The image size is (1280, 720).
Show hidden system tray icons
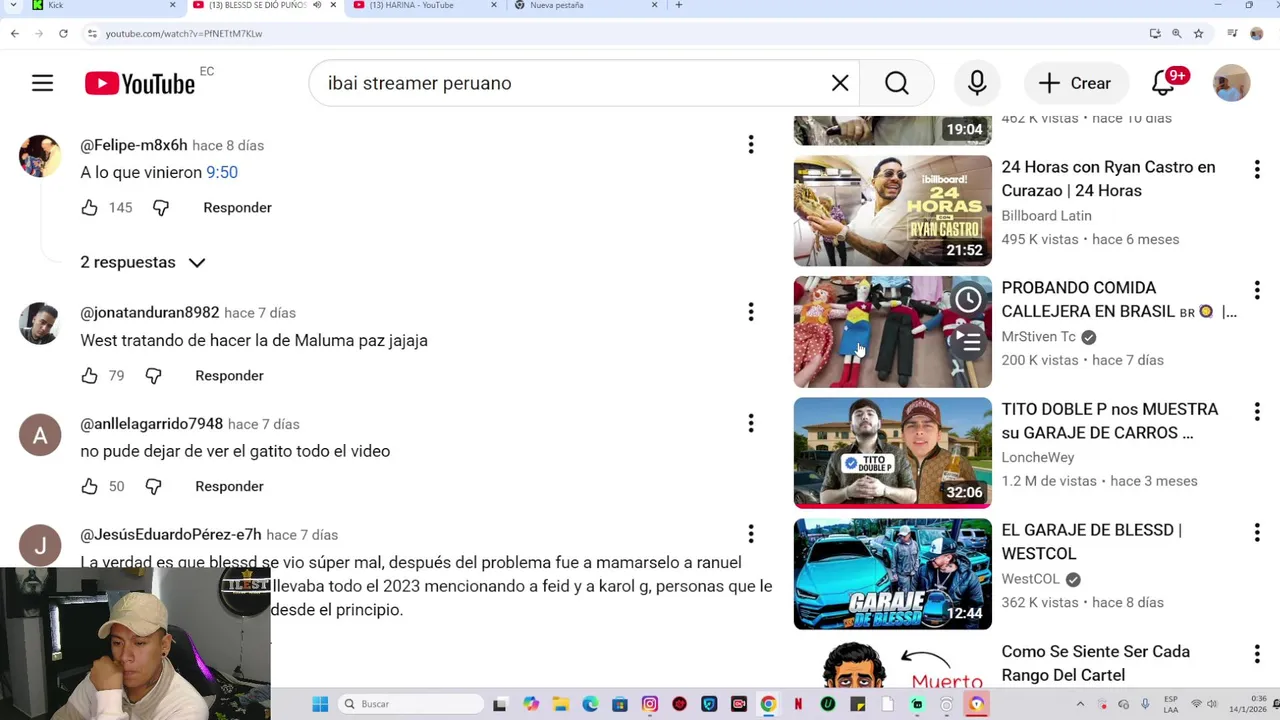pos(1080,704)
